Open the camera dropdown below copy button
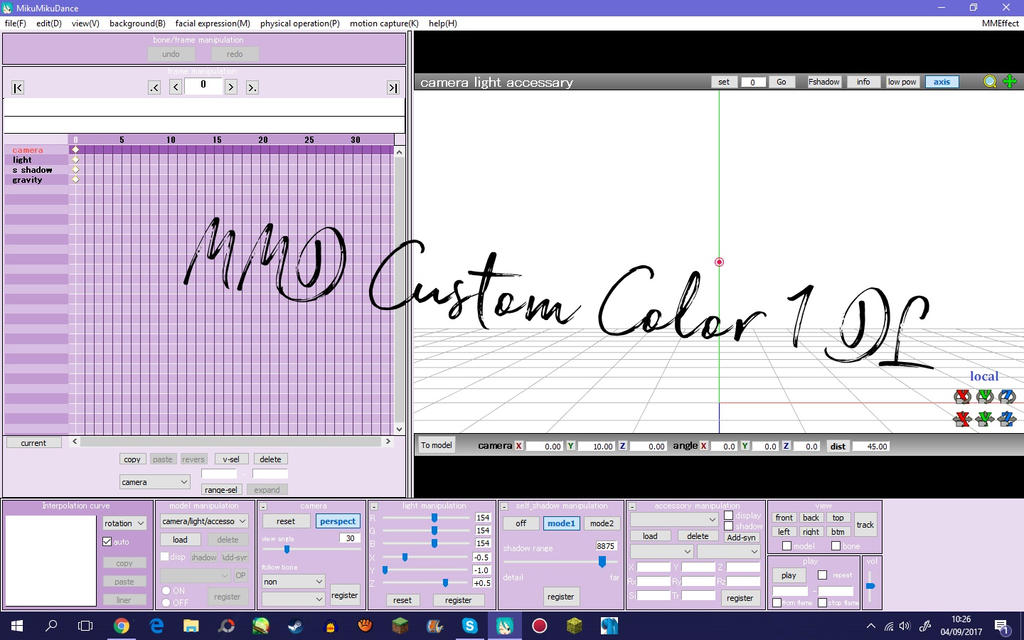Viewport: 1024px width, 640px height. [155, 482]
